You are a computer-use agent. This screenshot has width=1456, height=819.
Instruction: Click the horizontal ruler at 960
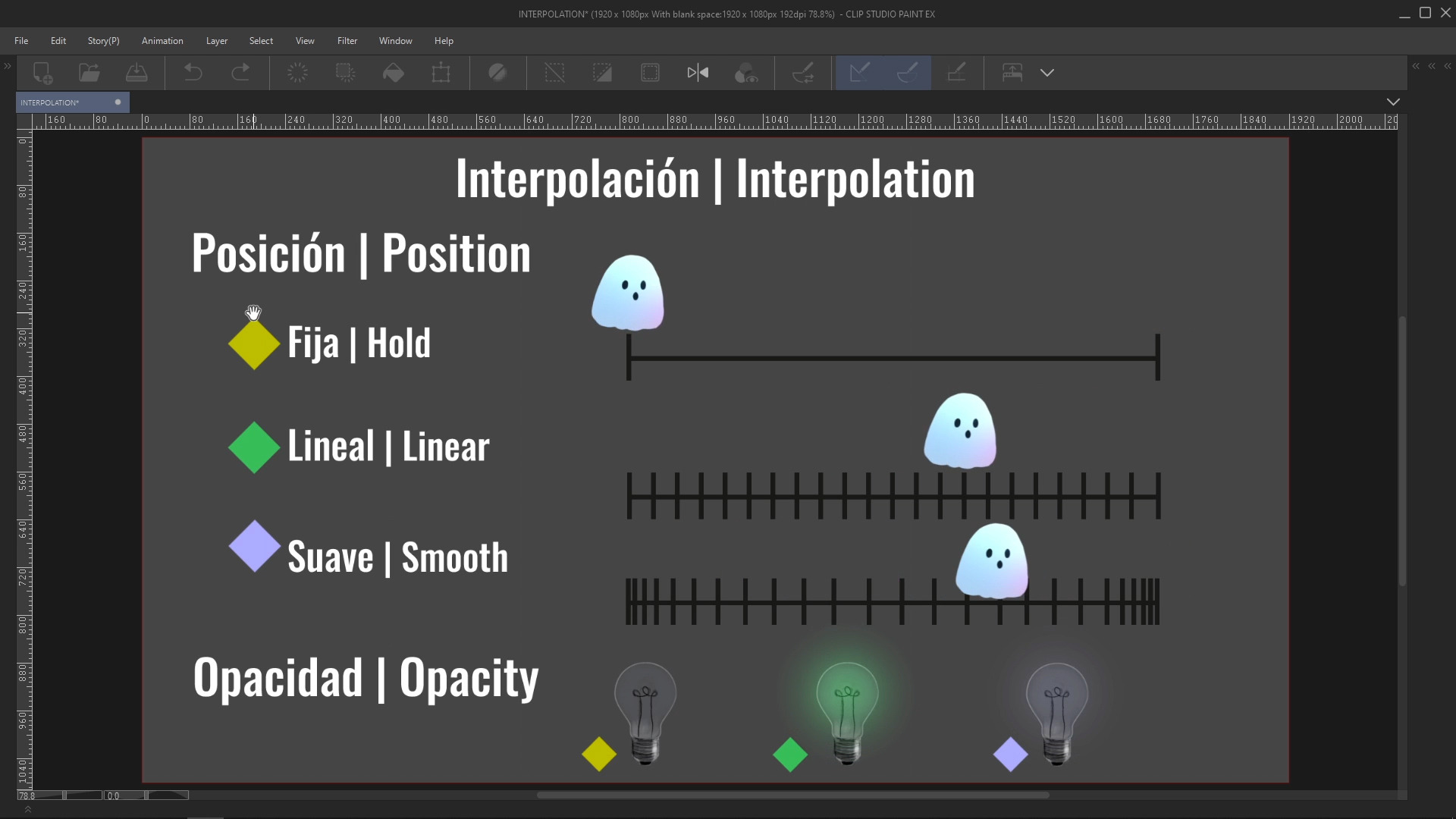[x=726, y=121]
